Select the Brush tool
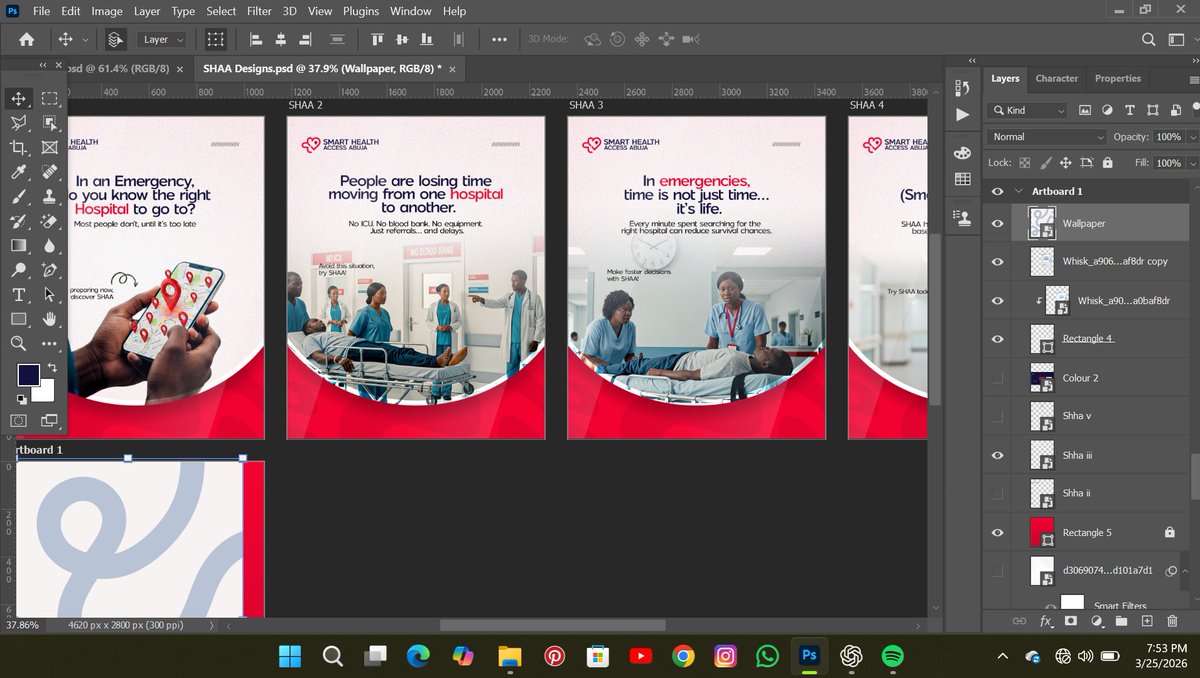Image resolution: width=1200 pixels, height=678 pixels. click(x=18, y=196)
